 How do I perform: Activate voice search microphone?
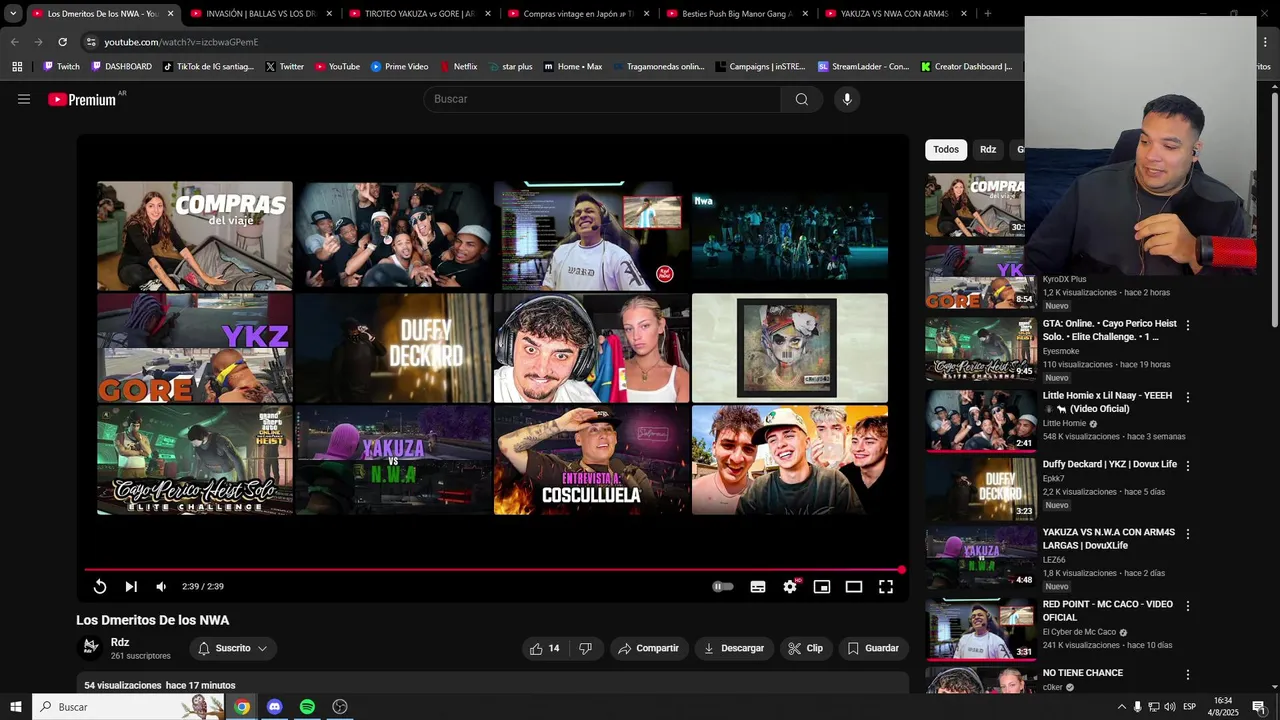(847, 99)
